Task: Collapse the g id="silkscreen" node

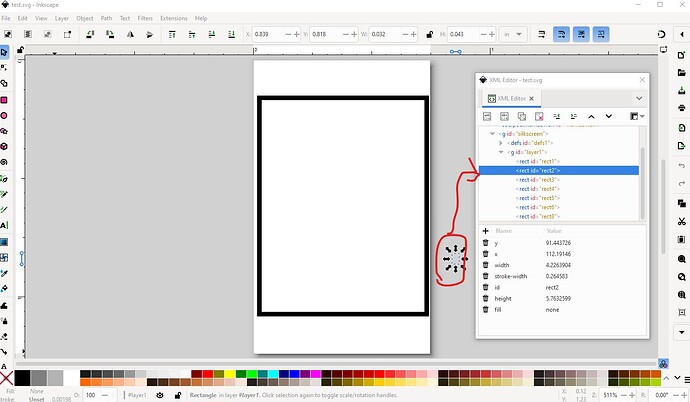Action: (x=492, y=134)
